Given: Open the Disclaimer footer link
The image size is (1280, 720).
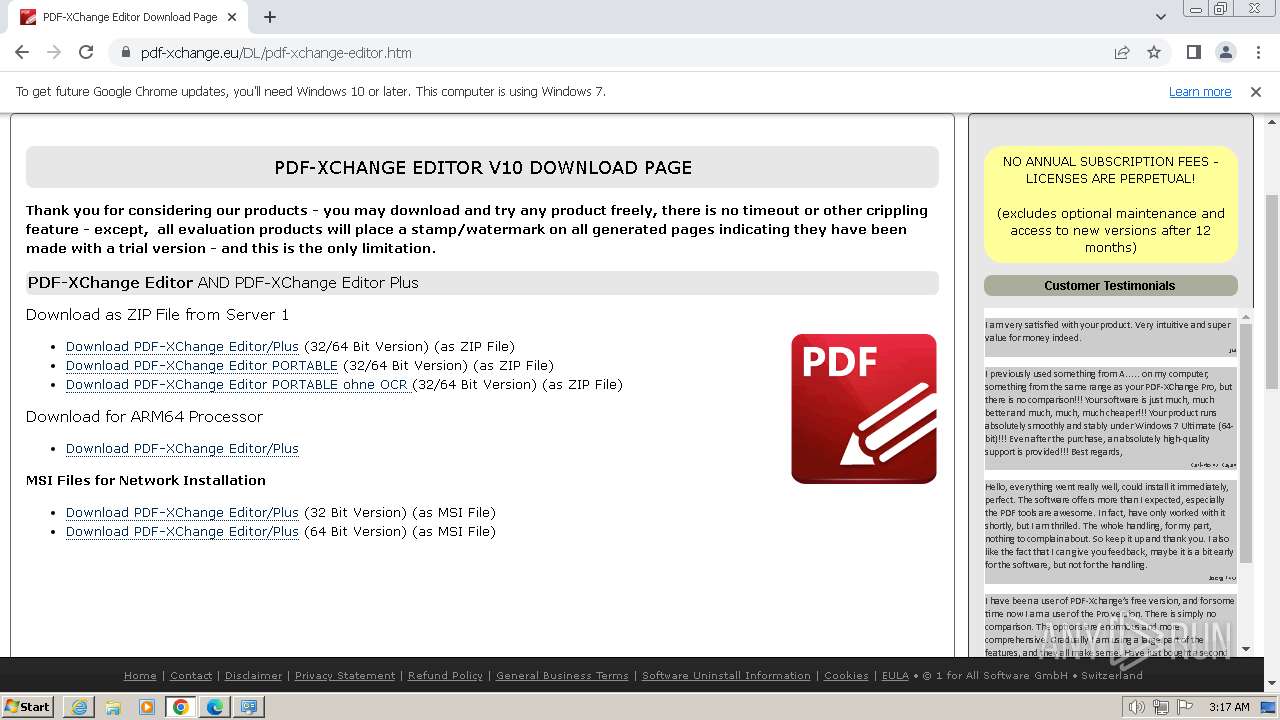Looking at the screenshot, I should click(x=253, y=675).
